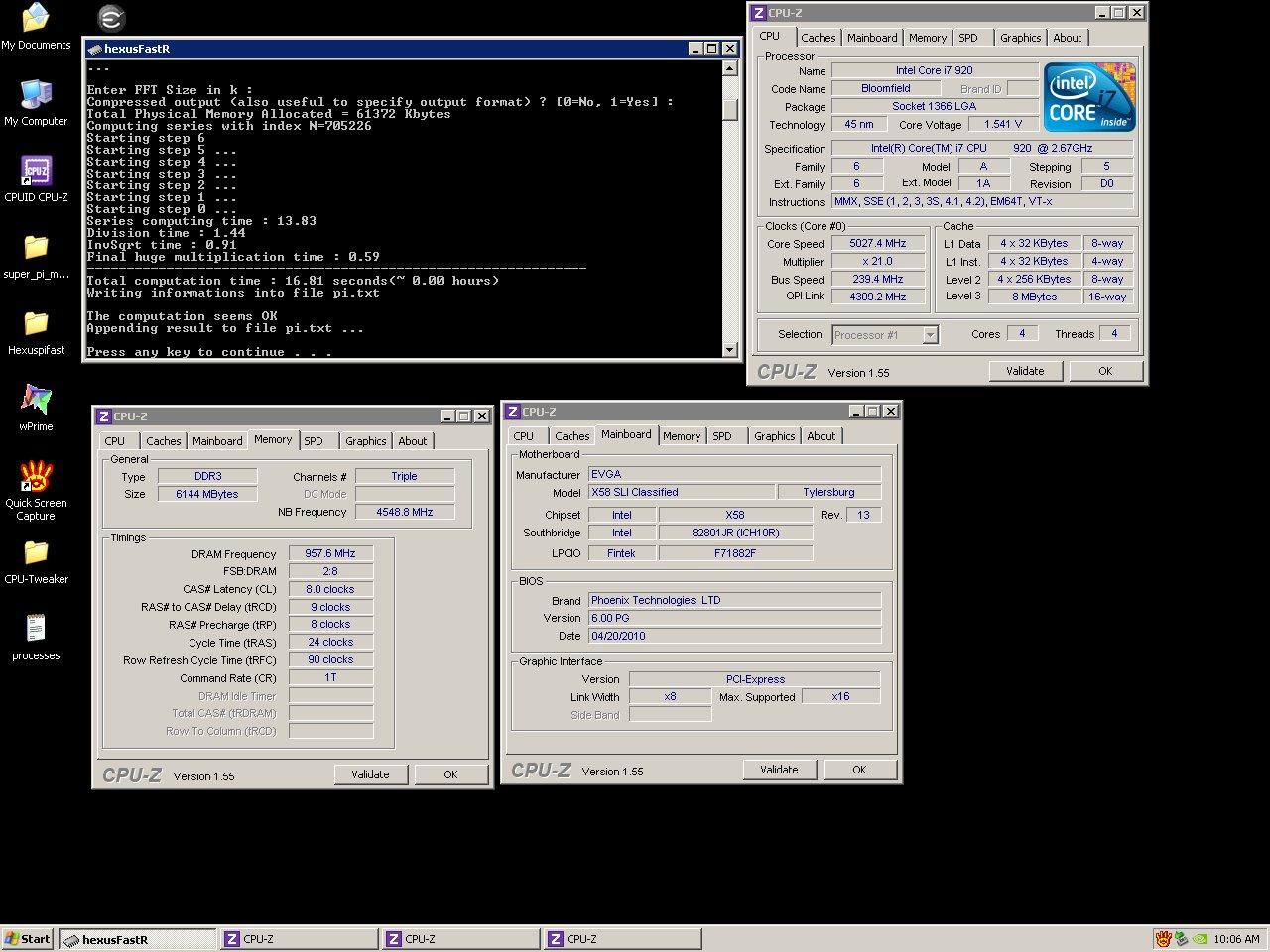
Task: Select About tab in the Mainboard CPU-Z window
Action: pyautogui.click(x=822, y=436)
